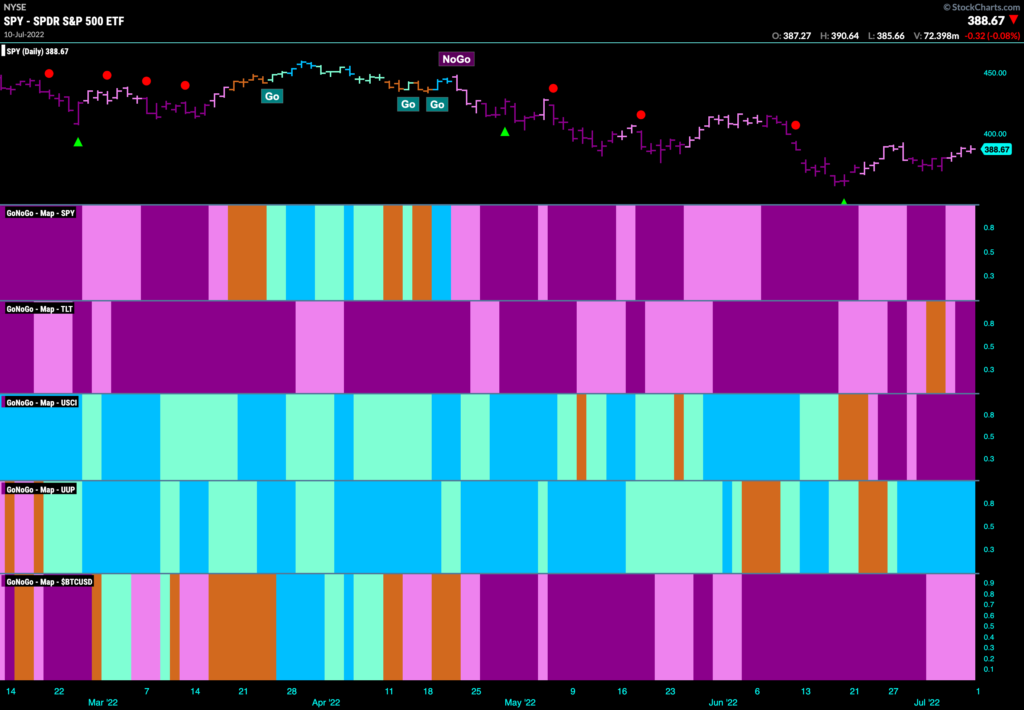Click the red dot above the early-May price spike
The height and width of the screenshot is (710, 1024).
click(553, 88)
